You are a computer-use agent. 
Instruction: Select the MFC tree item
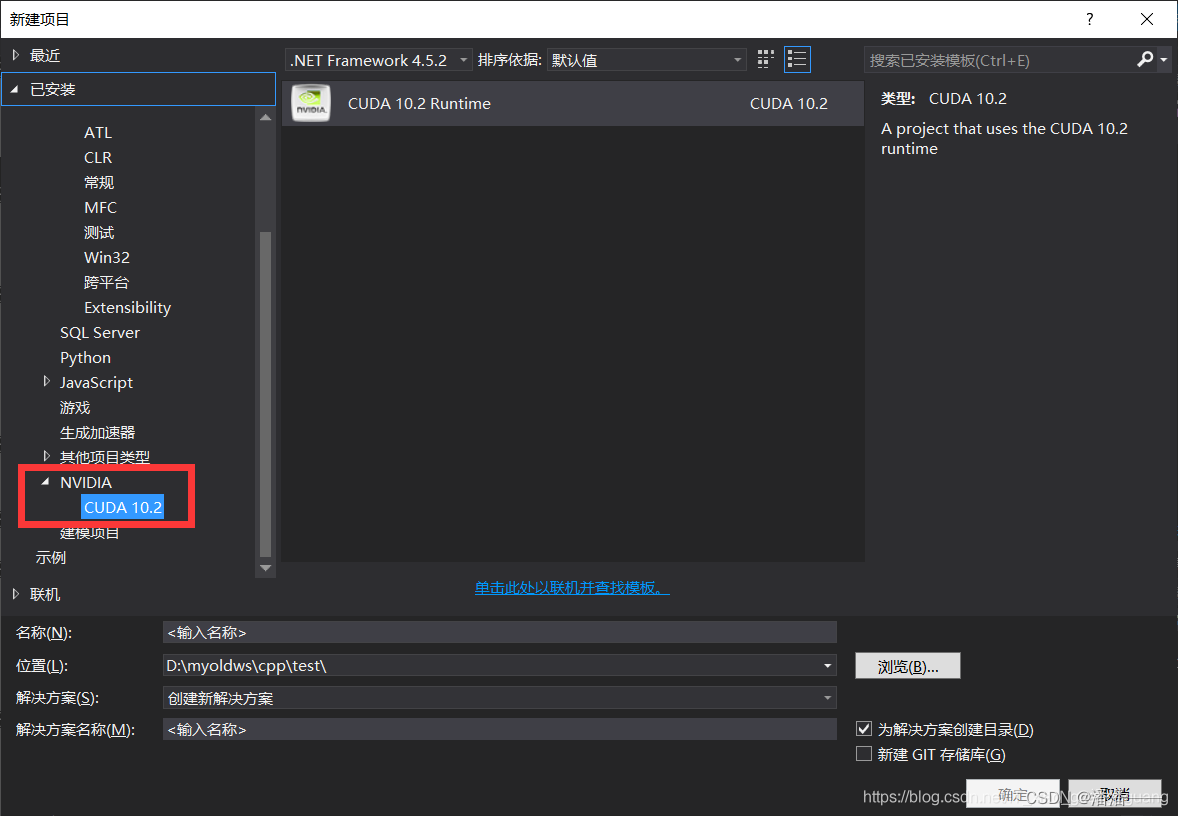click(100, 207)
